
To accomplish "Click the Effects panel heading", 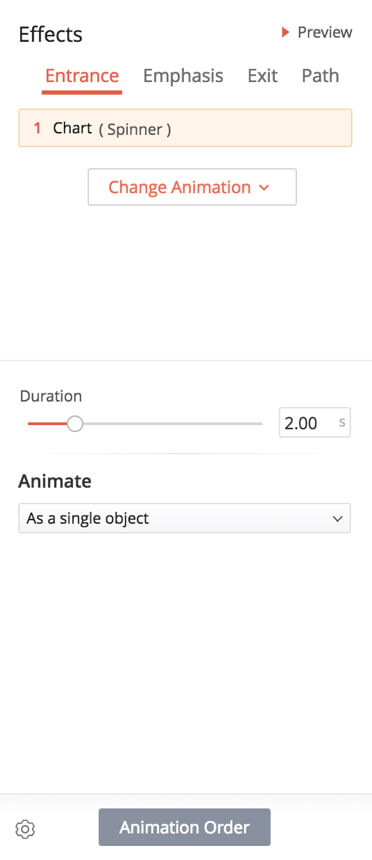I will [50, 35].
